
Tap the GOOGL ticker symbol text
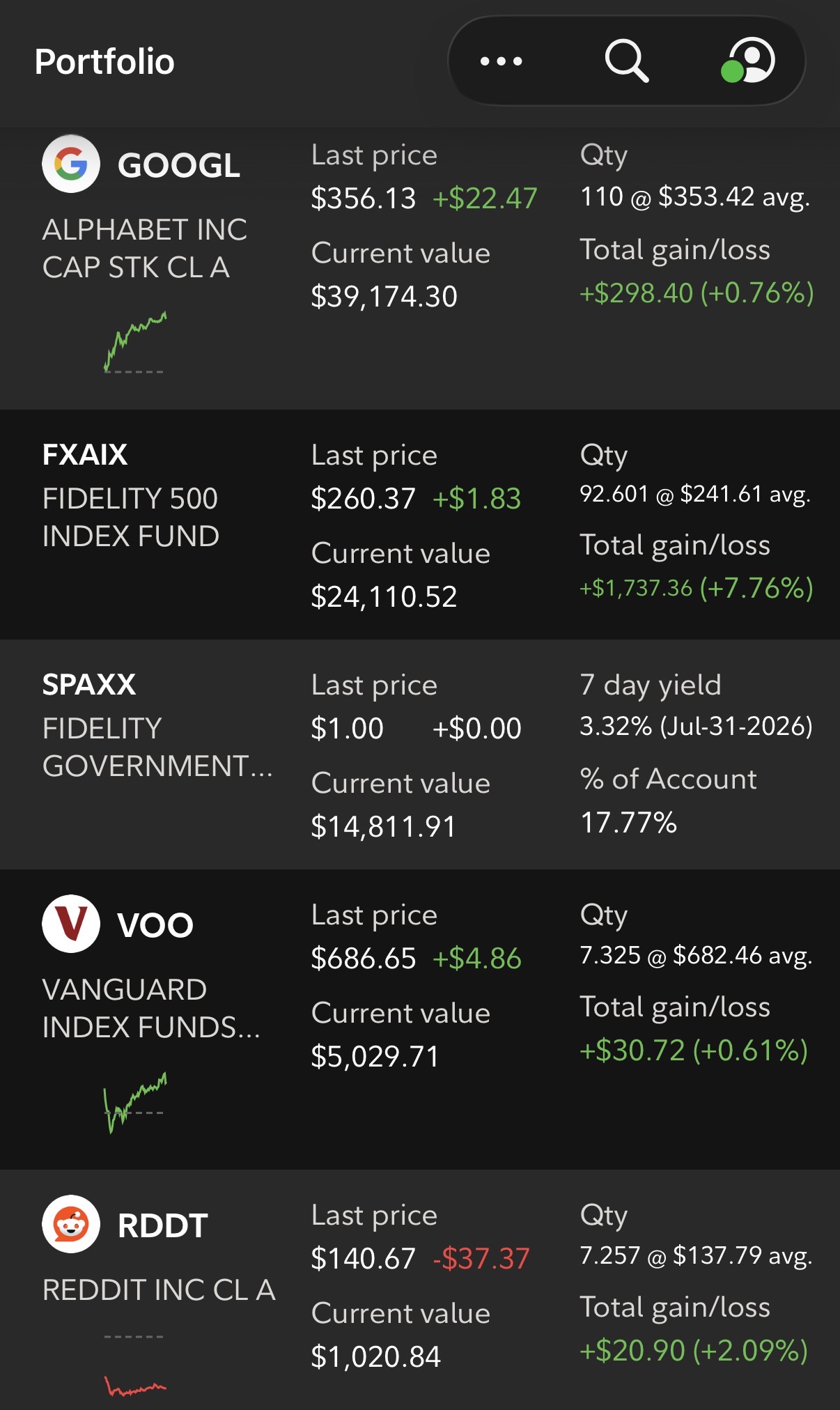tap(179, 165)
